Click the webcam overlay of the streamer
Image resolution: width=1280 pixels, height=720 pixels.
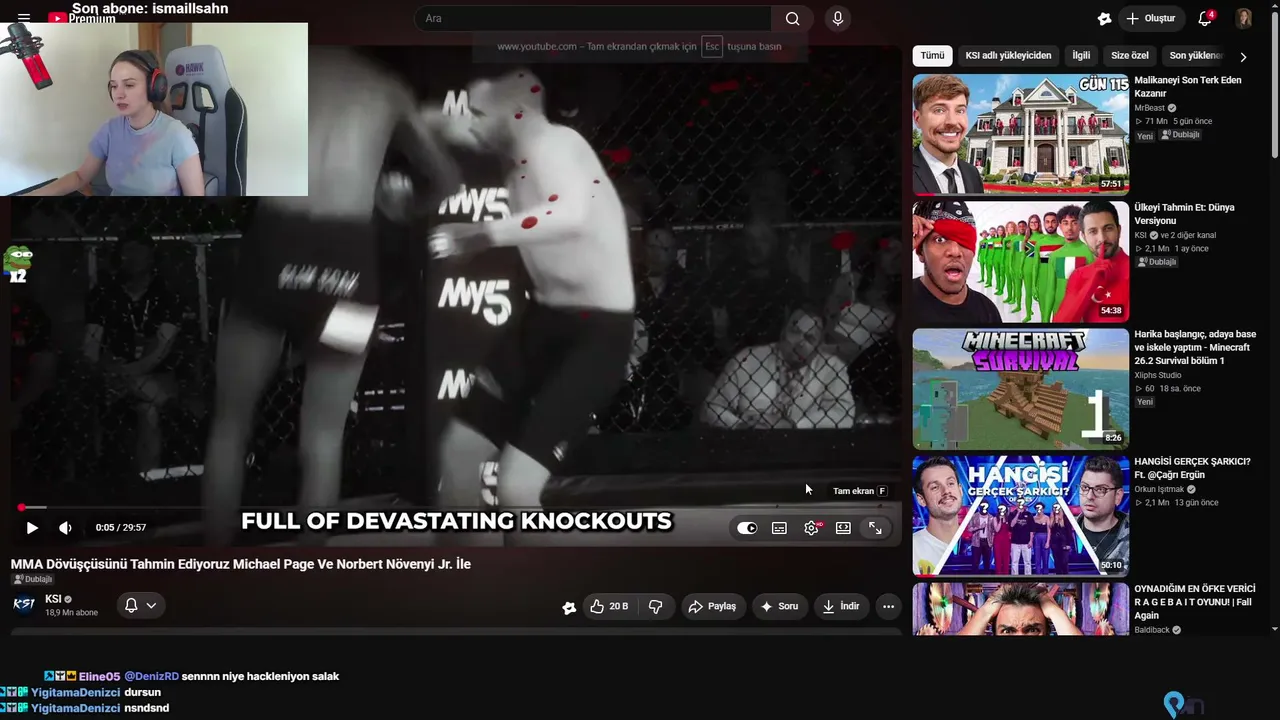pos(154,109)
